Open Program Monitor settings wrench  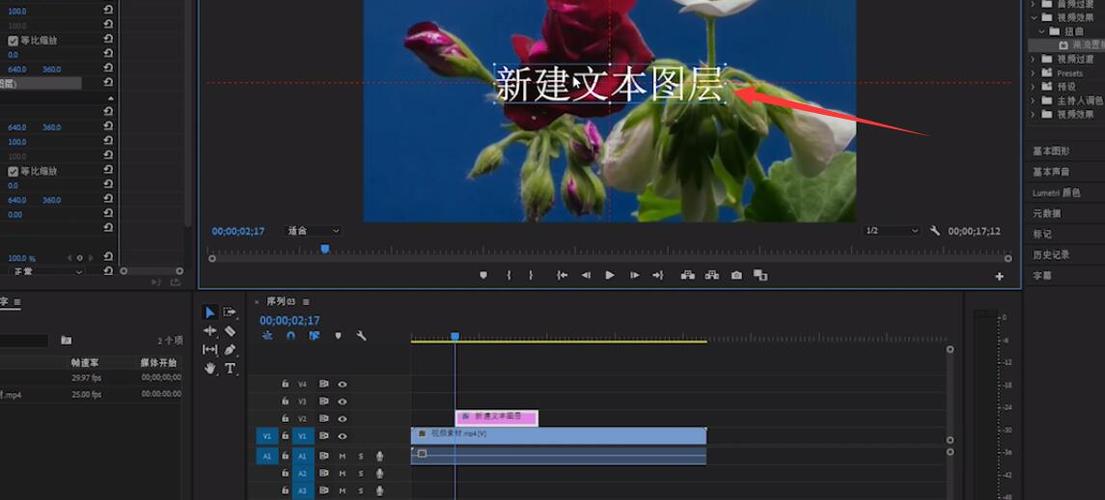[935, 230]
